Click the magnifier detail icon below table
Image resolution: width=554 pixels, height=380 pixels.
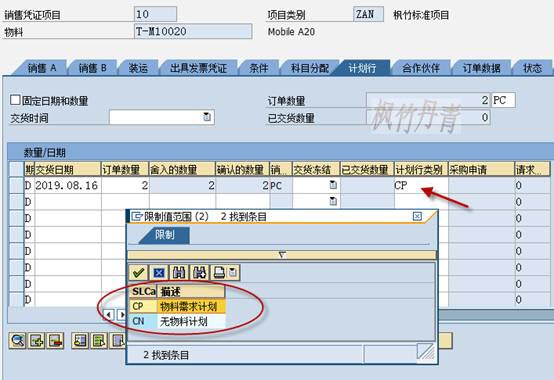17,341
